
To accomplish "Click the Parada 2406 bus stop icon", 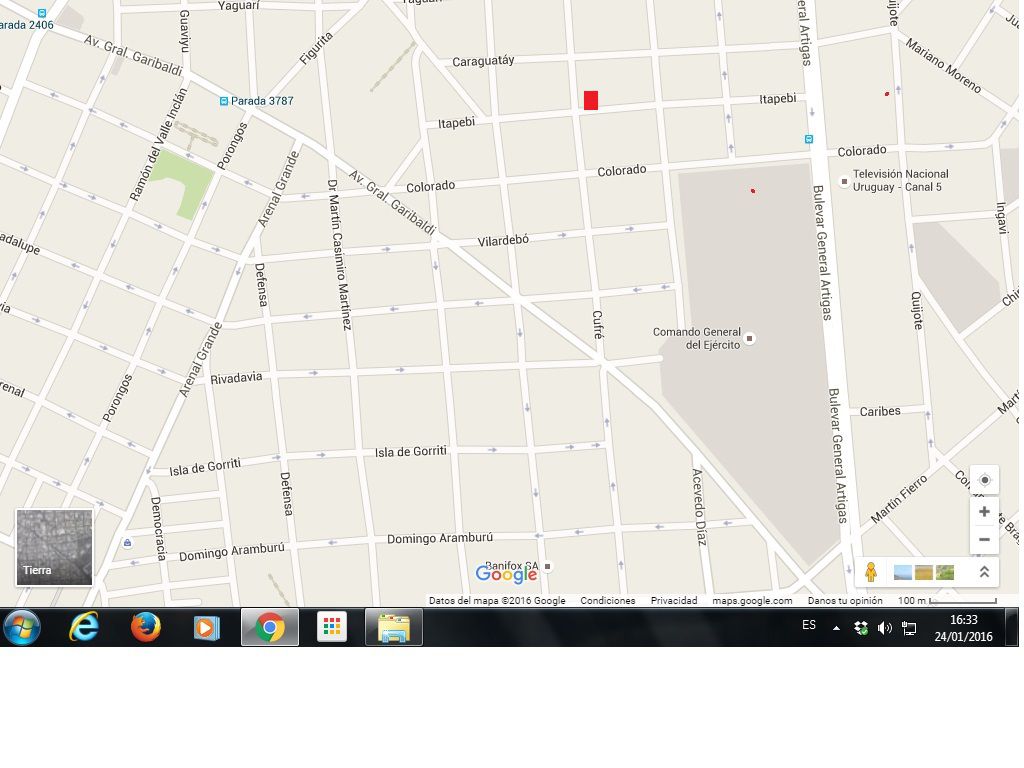I will [x=42, y=13].
